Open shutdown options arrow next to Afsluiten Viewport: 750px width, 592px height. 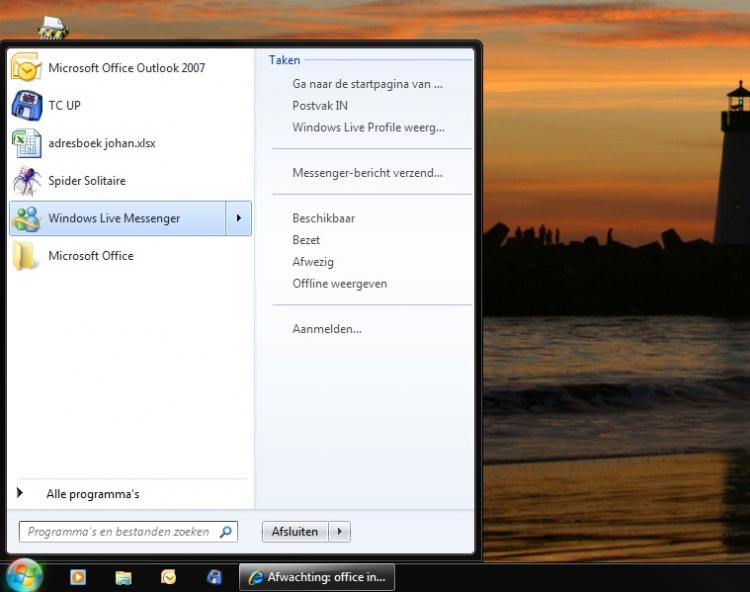pyautogui.click(x=340, y=532)
